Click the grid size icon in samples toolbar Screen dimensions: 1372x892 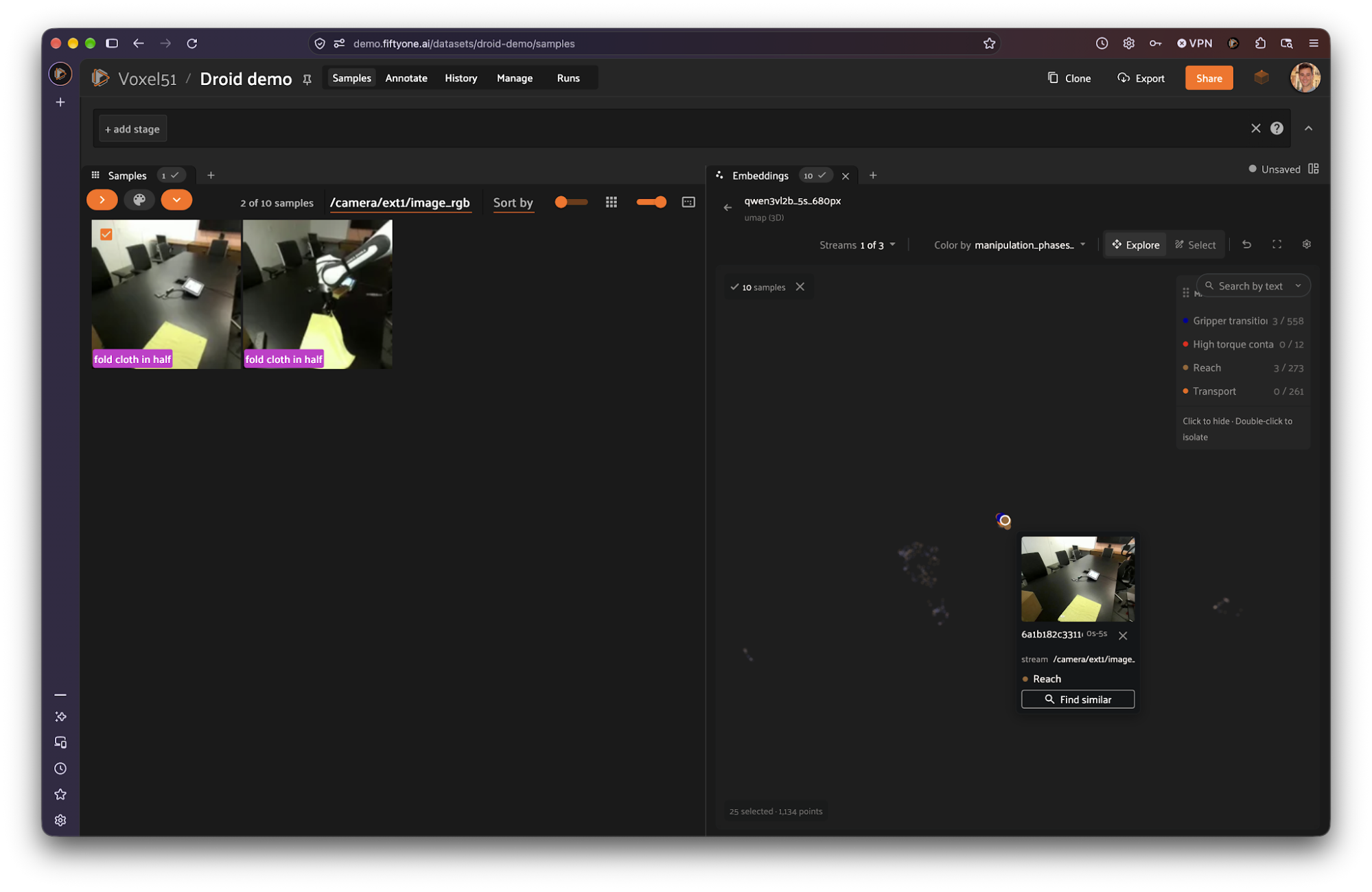point(611,202)
